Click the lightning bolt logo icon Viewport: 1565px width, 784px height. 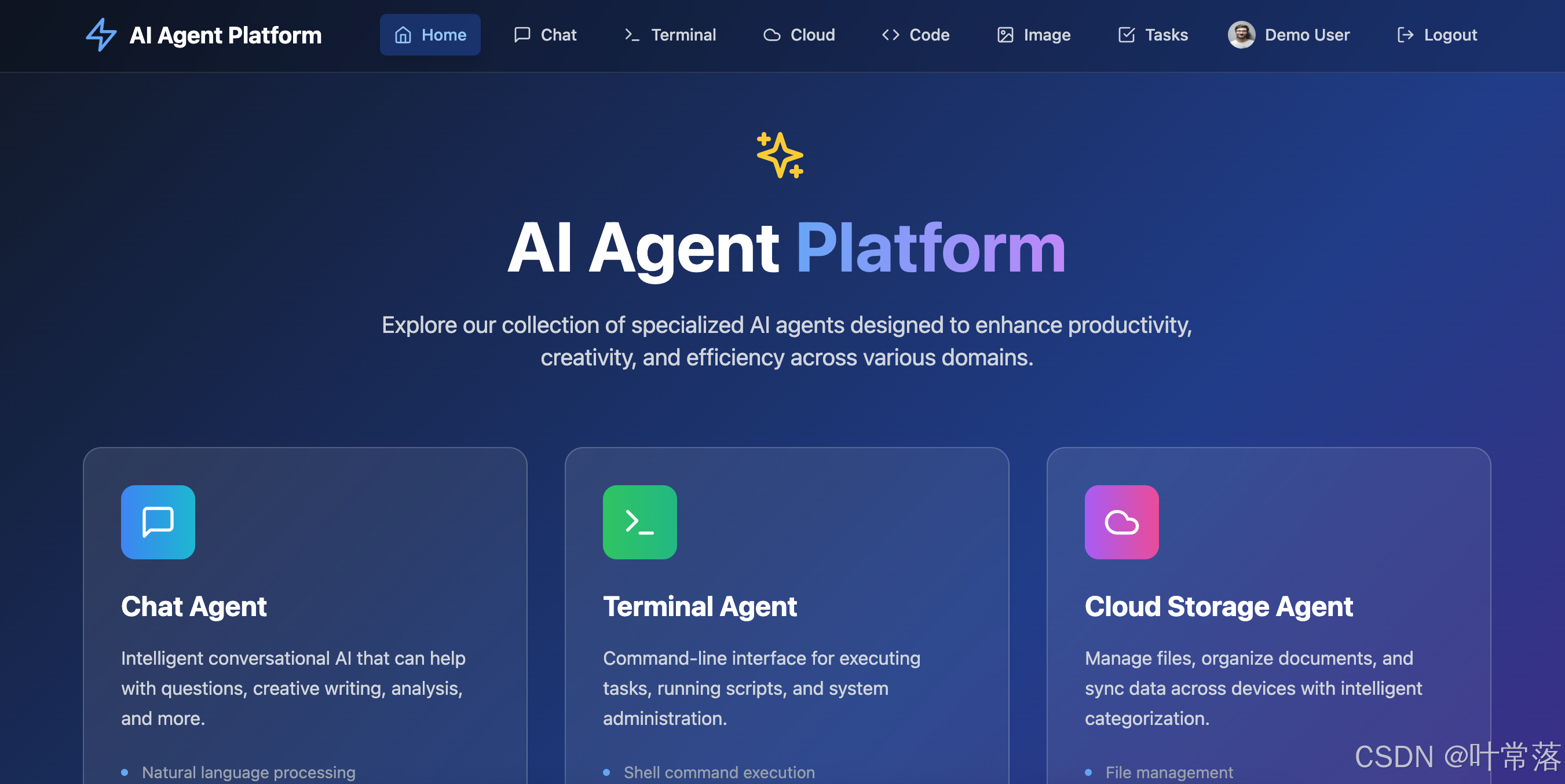point(101,35)
